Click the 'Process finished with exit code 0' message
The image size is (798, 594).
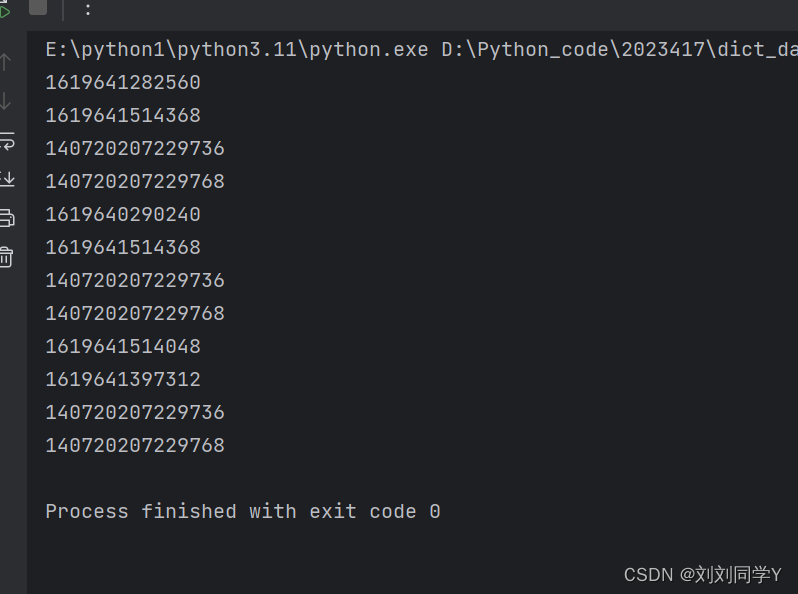[x=243, y=512]
